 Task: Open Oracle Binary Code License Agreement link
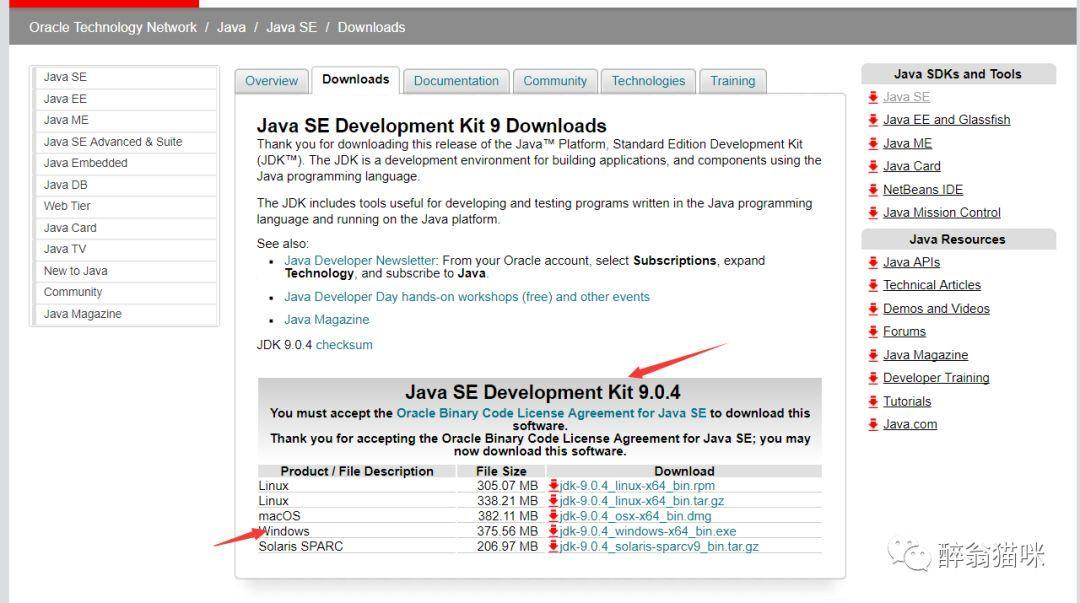551,413
